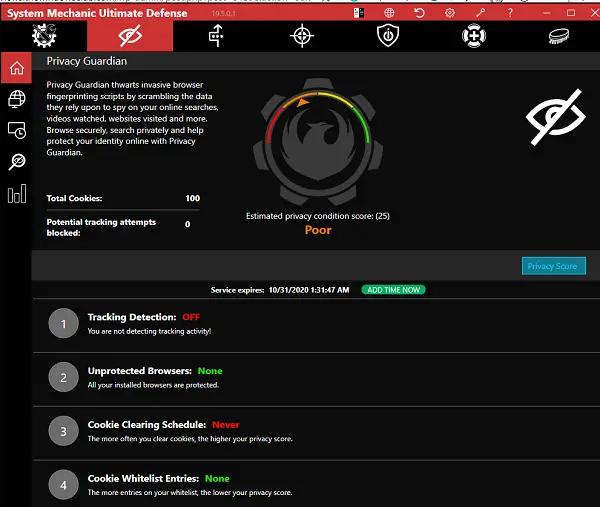The width and height of the screenshot is (600, 507).
Task: Open help question mark icon
Action: (510, 13)
